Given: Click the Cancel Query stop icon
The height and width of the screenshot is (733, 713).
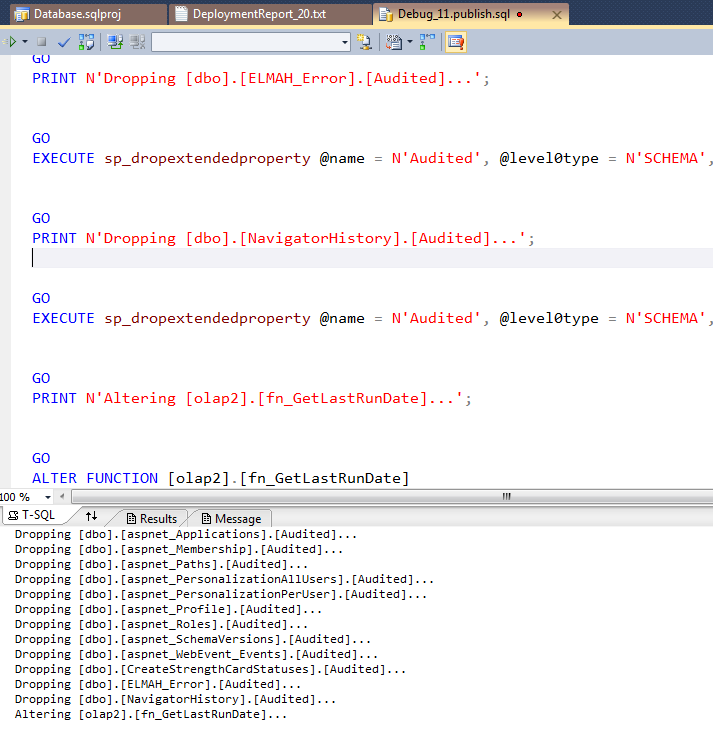Looking at the screenshot, I should click(x=42, y=42).
